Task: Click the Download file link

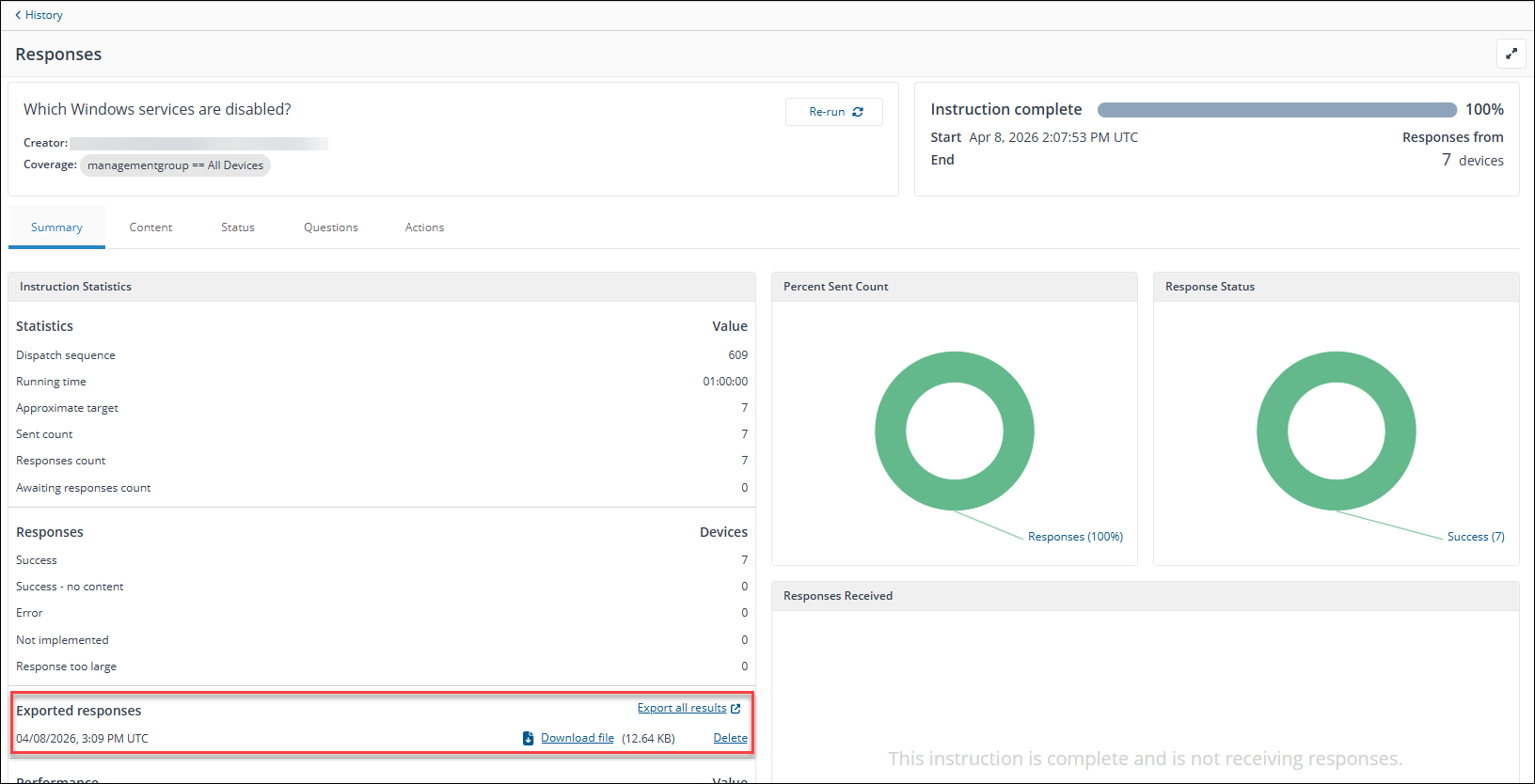Action: click(577, 738)
